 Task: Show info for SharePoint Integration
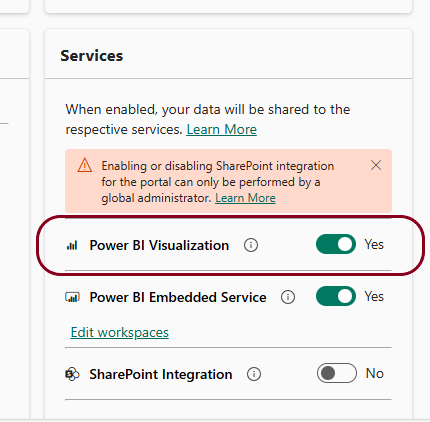point(254,374)
